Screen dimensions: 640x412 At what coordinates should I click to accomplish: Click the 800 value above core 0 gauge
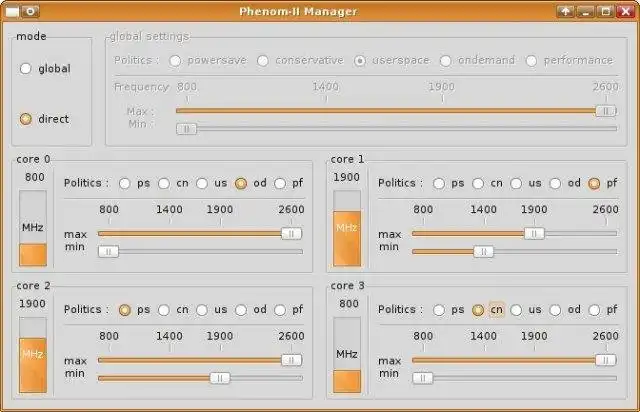pyautogui.click(x=35, y=177)
